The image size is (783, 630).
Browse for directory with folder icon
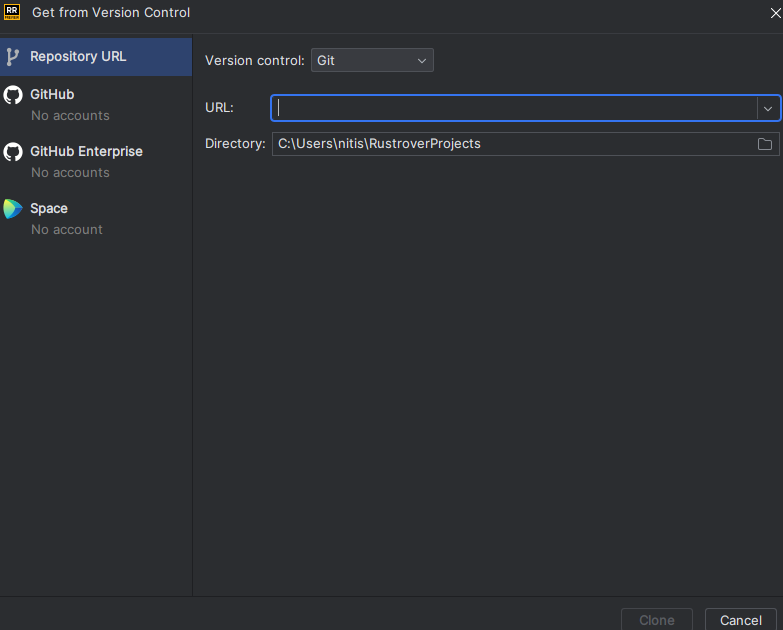765,144
